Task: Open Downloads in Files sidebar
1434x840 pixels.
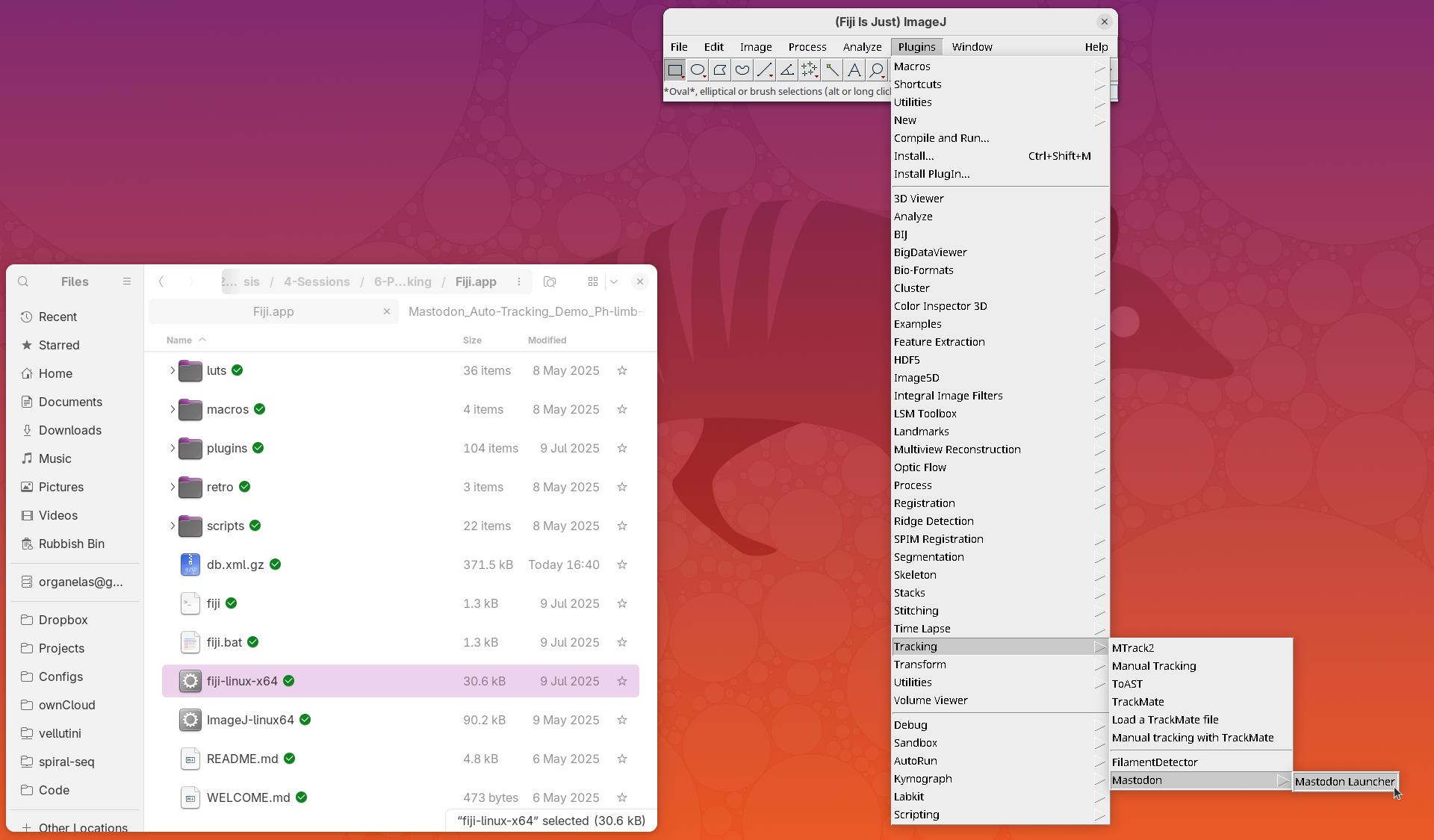Action: pyautogui.click(x=69, y=430)
